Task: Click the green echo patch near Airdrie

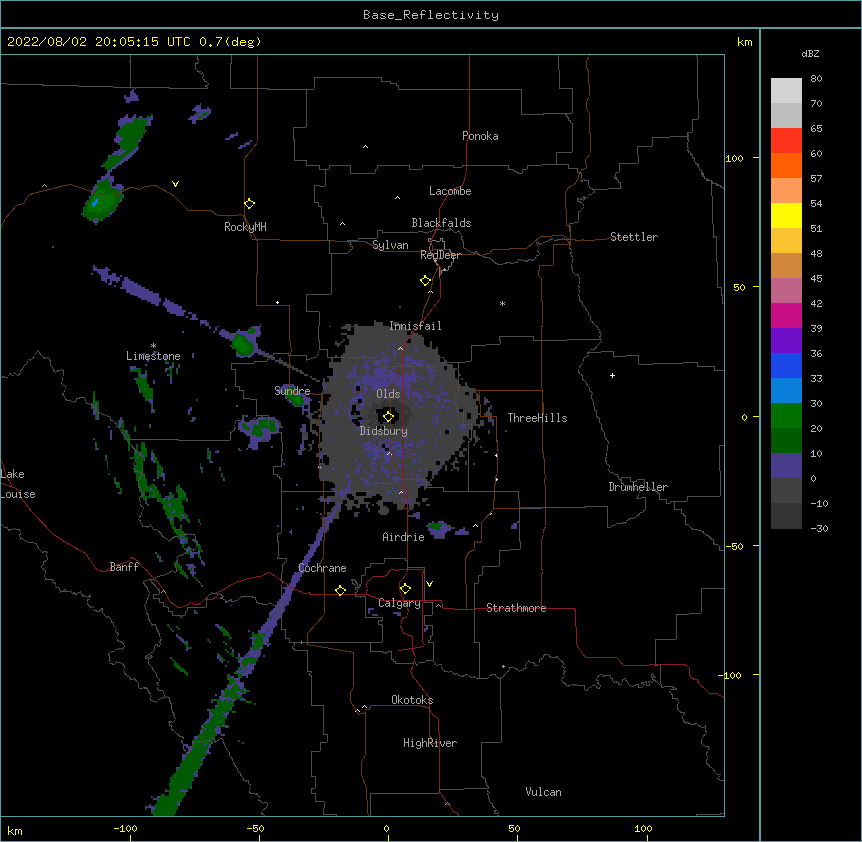Action: pyautogui.click(x=438, y=528)
